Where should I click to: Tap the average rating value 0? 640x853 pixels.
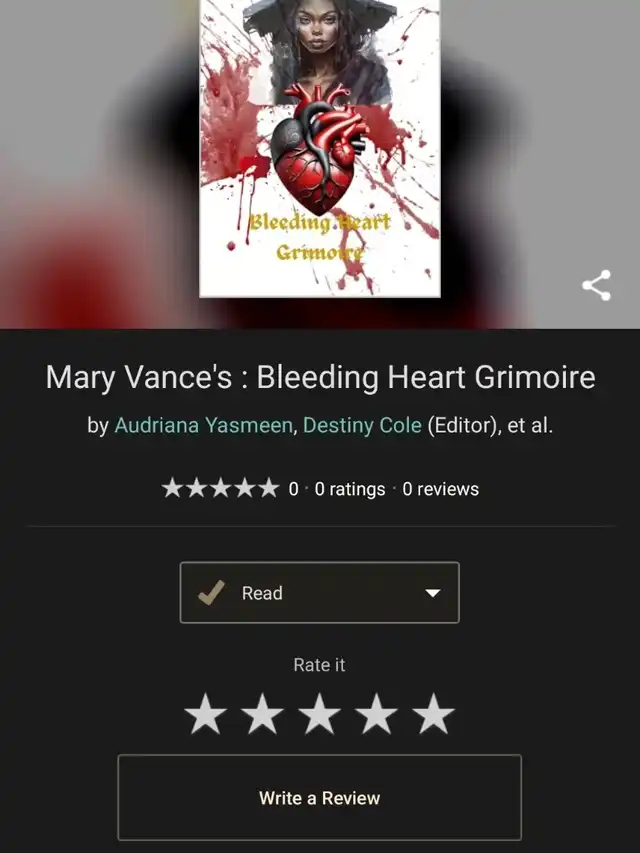point(293,489)
